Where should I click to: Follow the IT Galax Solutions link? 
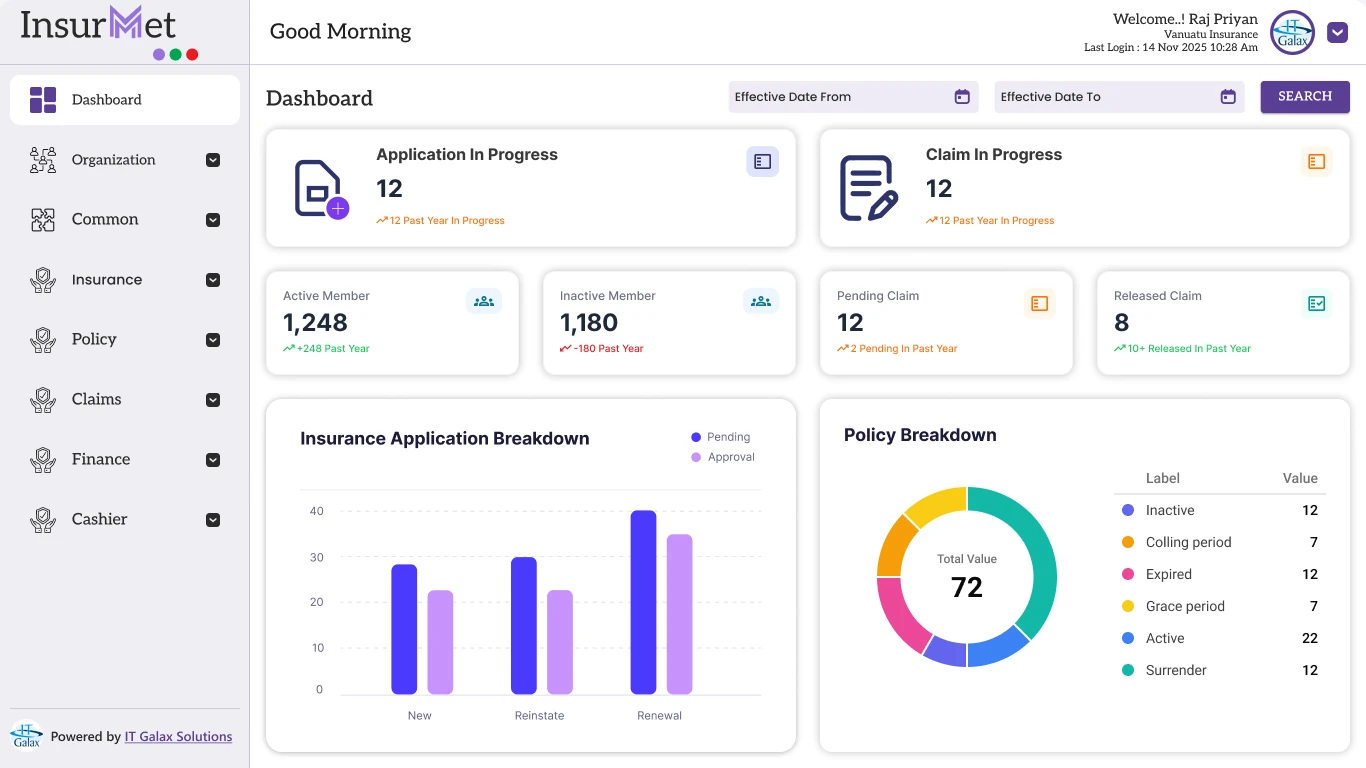click(178, 737)
